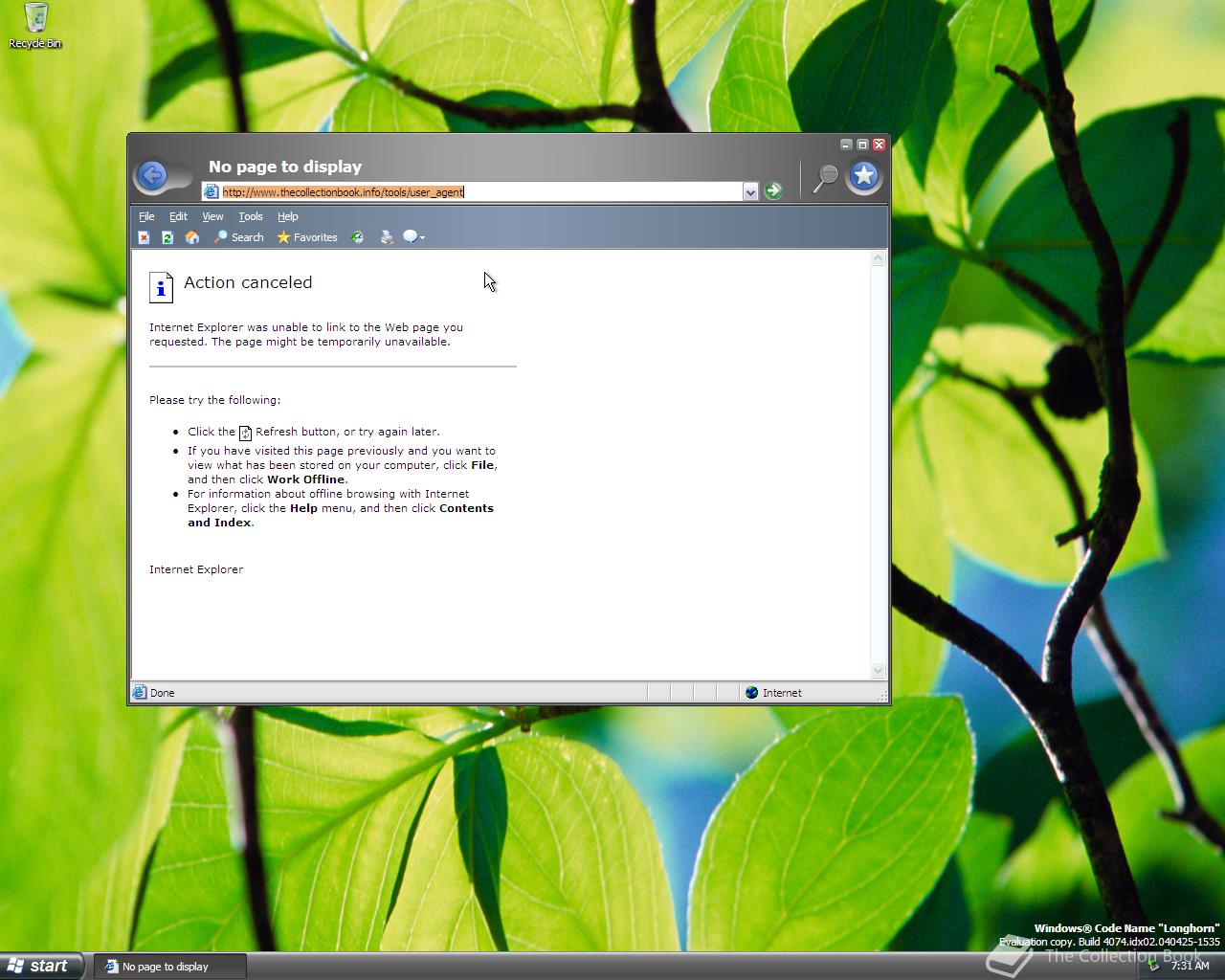This screenshot has height=980, width=1225.
Task: Click the 7:31 AM taskbar clock
Action: [1191, 966]
